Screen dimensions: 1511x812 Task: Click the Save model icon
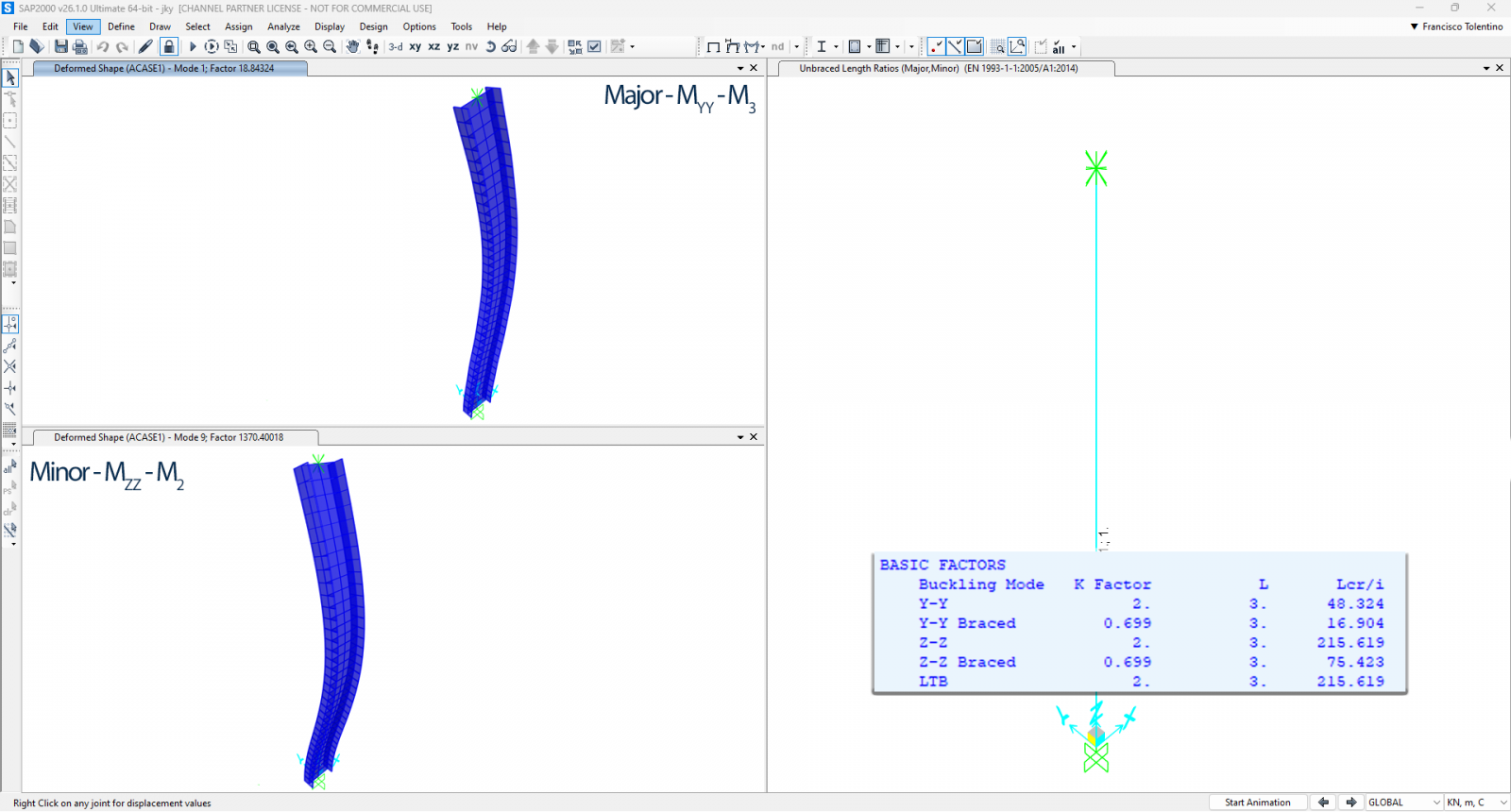(61, 46)
